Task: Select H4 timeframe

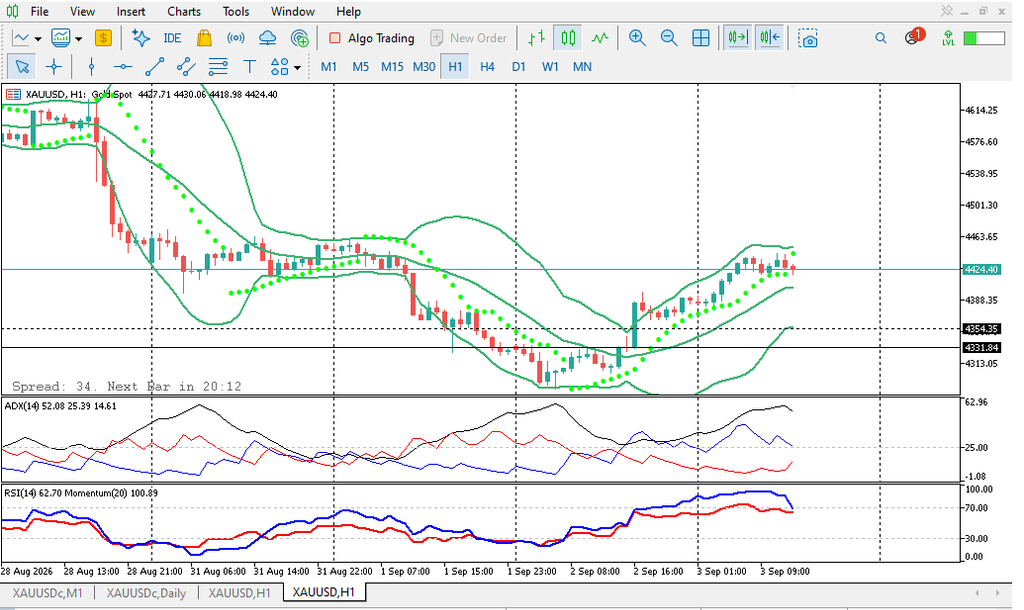Action: coord(487,67)
